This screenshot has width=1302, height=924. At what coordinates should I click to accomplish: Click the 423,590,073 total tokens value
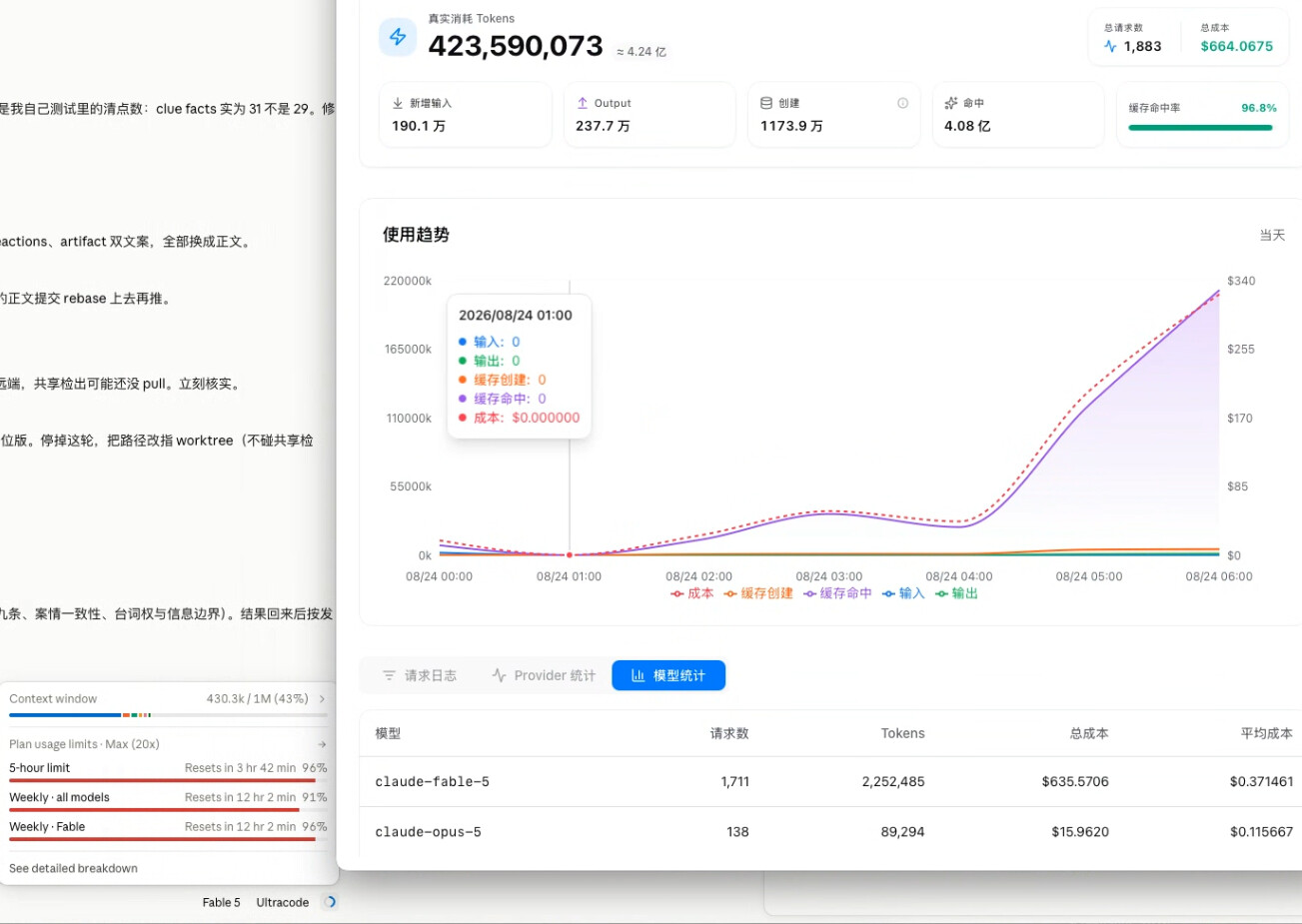point(516,46)
